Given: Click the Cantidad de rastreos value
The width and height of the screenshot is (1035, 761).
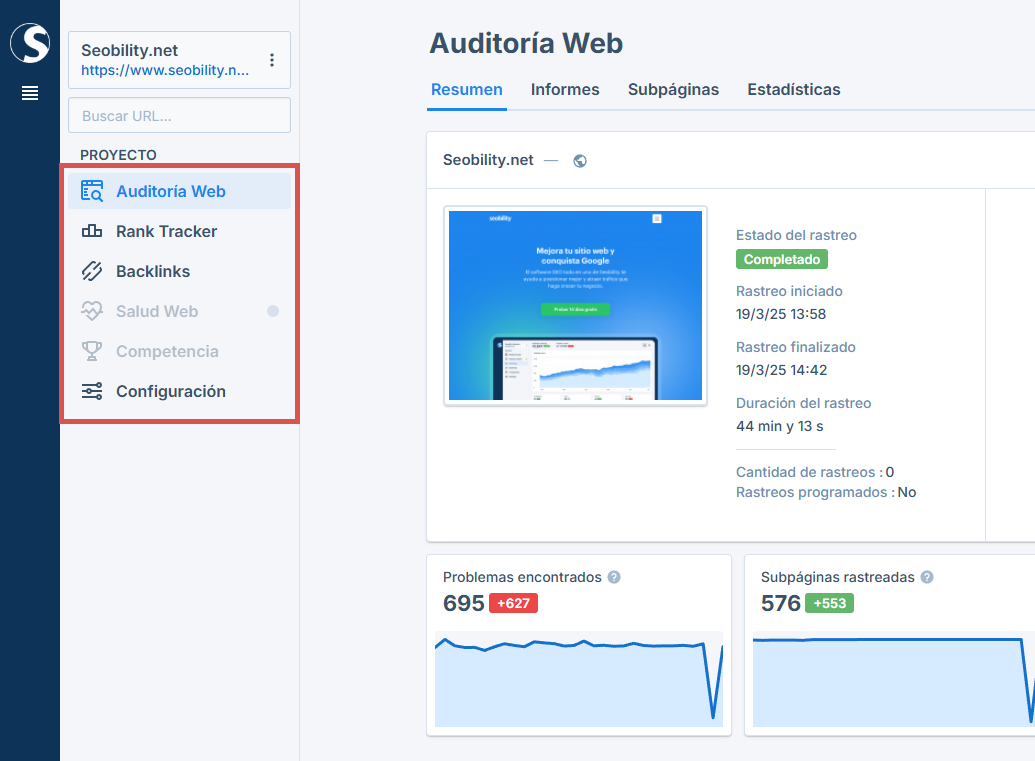Looking at the screenshot, I should (890, 473).
